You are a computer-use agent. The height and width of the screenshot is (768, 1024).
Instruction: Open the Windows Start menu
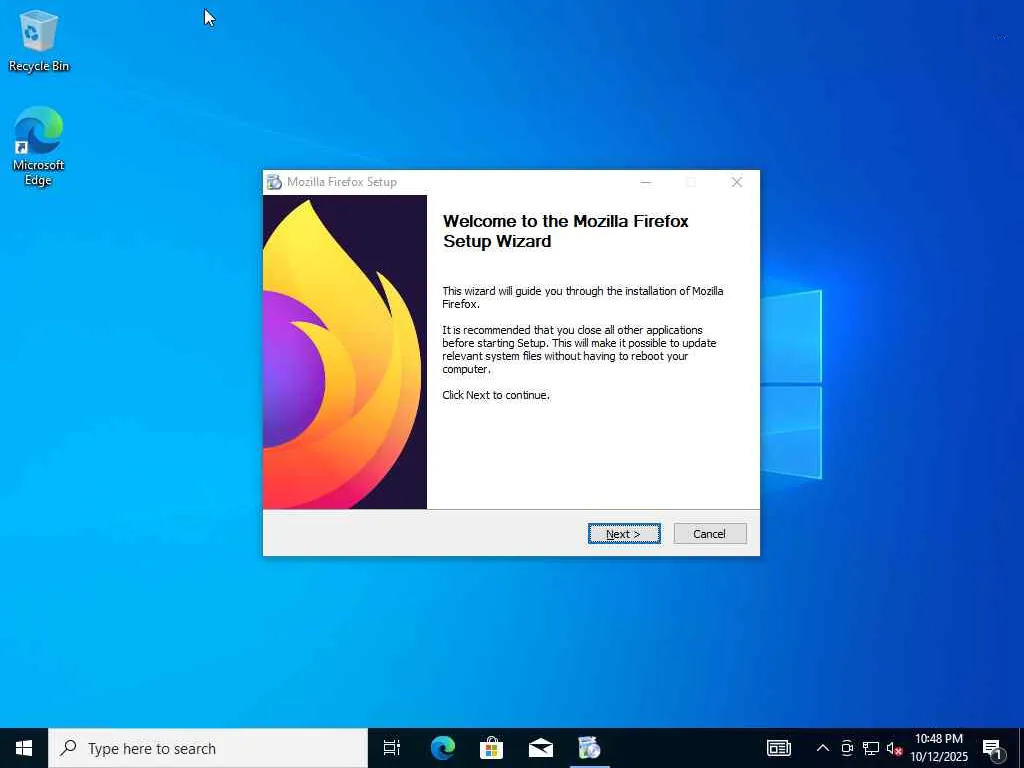point(24,748)
